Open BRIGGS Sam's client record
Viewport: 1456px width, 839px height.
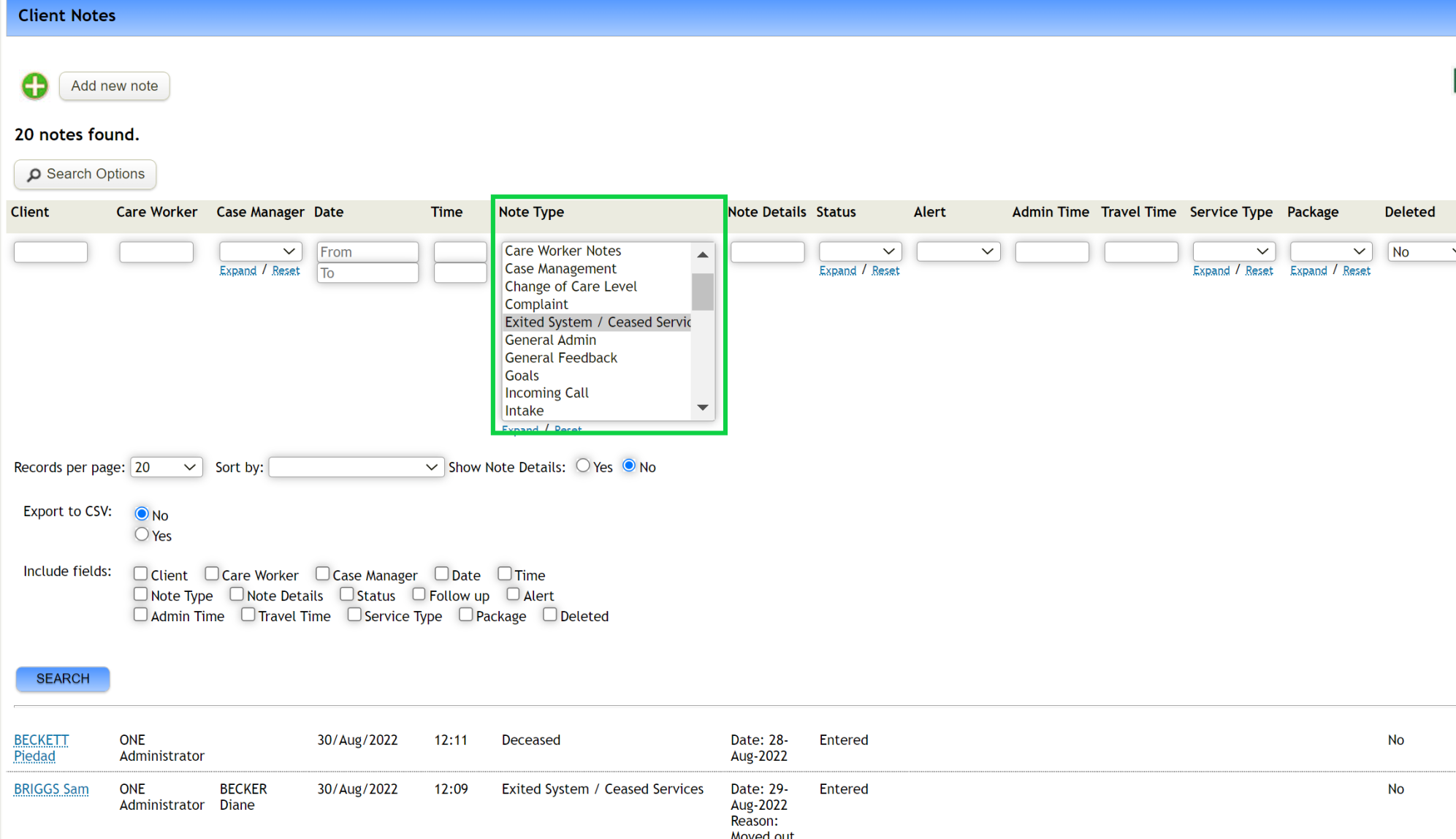(50, 789)
